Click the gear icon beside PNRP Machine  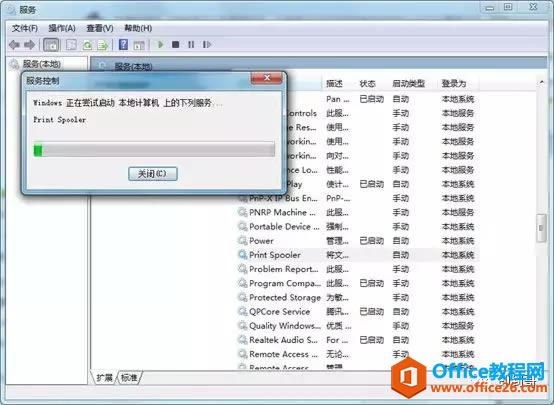coord(243,212)
